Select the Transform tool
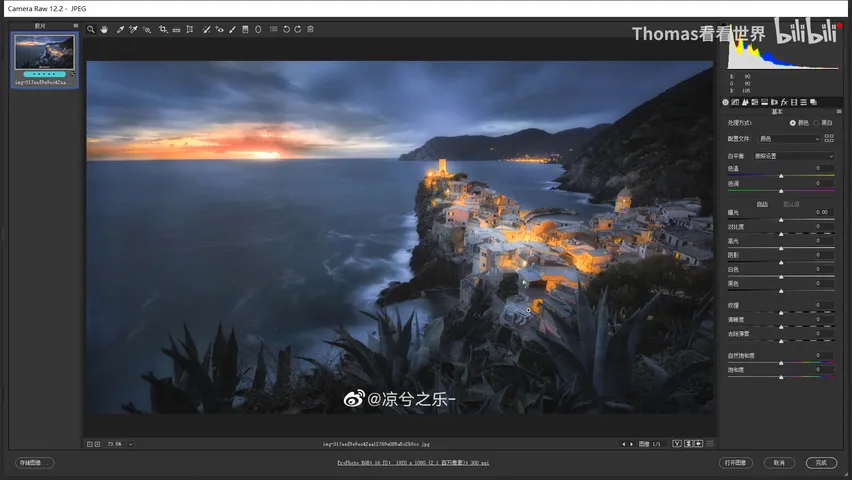Image resolution: width=852 pixels, height=480 pixels. [190, 29]
